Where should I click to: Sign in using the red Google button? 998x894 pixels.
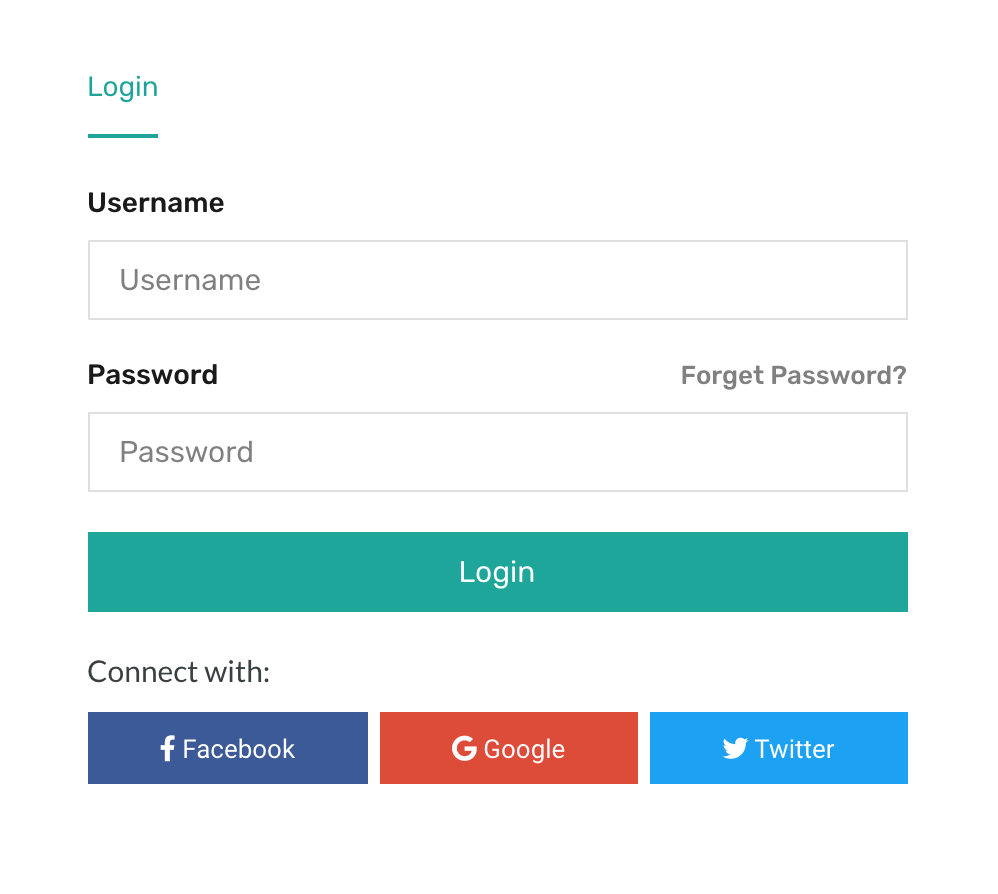pos(509,748)
